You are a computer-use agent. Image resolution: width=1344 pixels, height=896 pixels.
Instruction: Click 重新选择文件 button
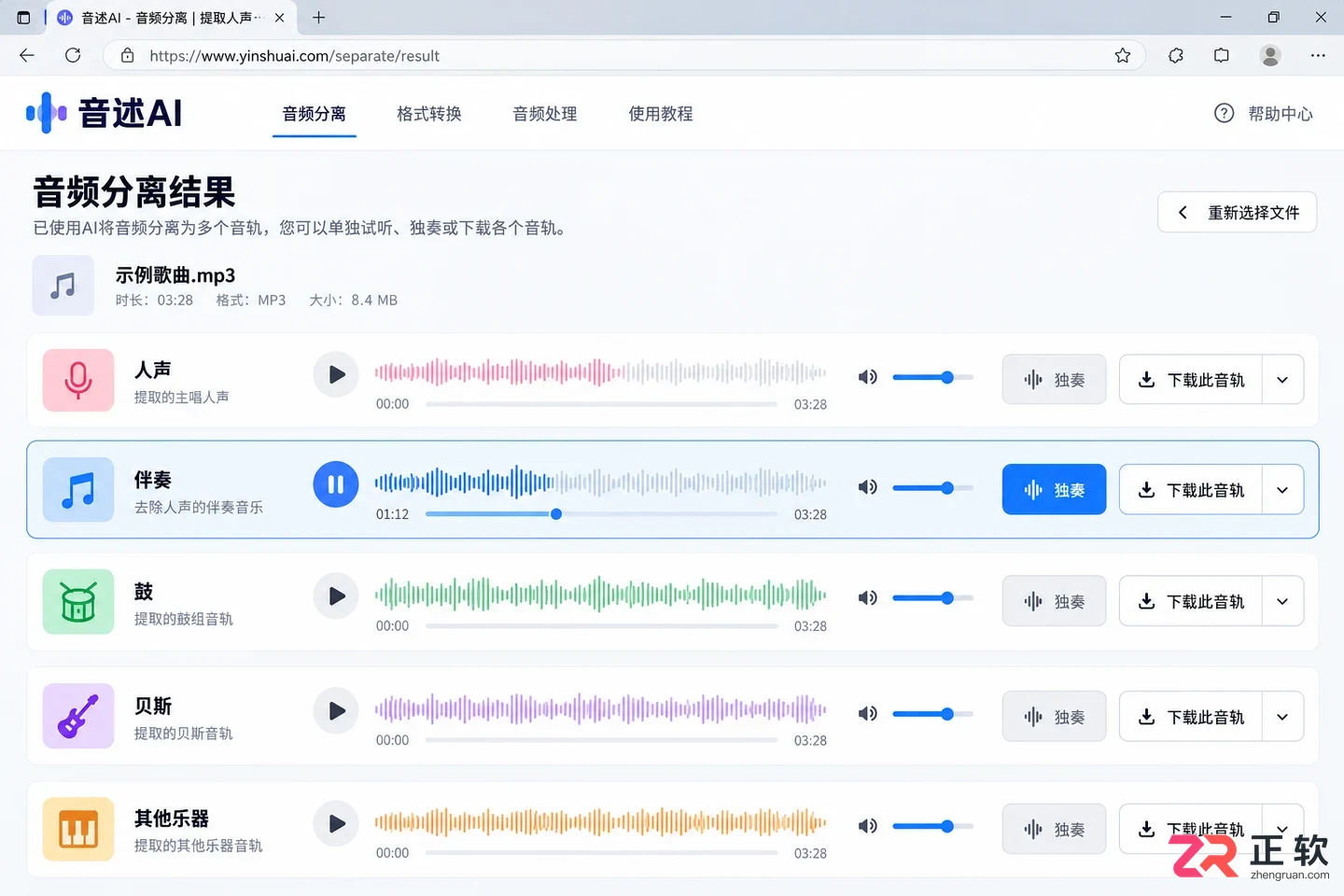(1237, 213)
